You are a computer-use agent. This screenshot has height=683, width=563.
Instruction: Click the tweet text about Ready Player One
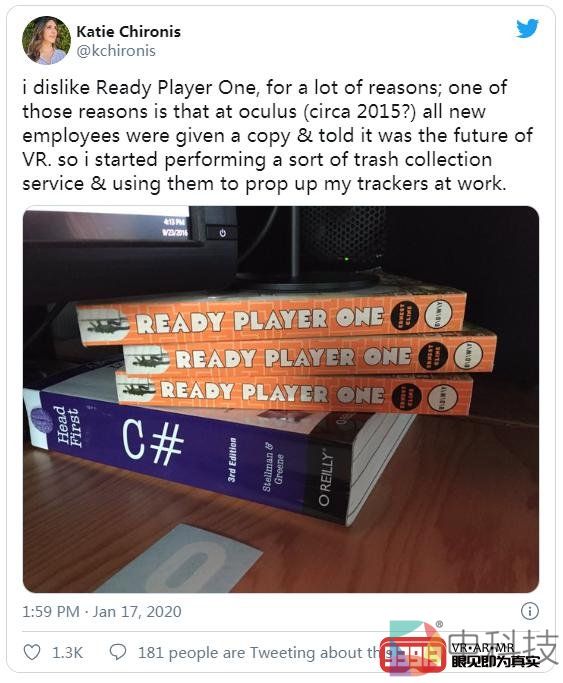click(x=277, y=135)
